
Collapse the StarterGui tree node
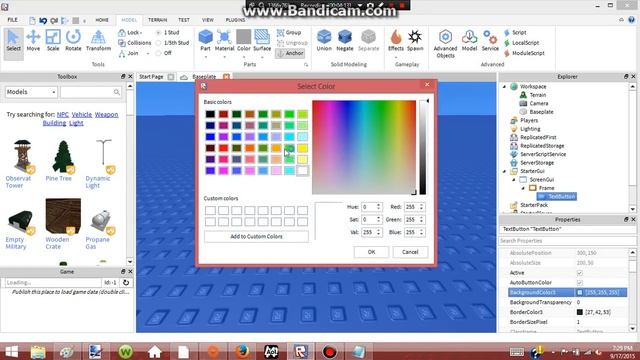pyautogui.click(x=504, y=171)
